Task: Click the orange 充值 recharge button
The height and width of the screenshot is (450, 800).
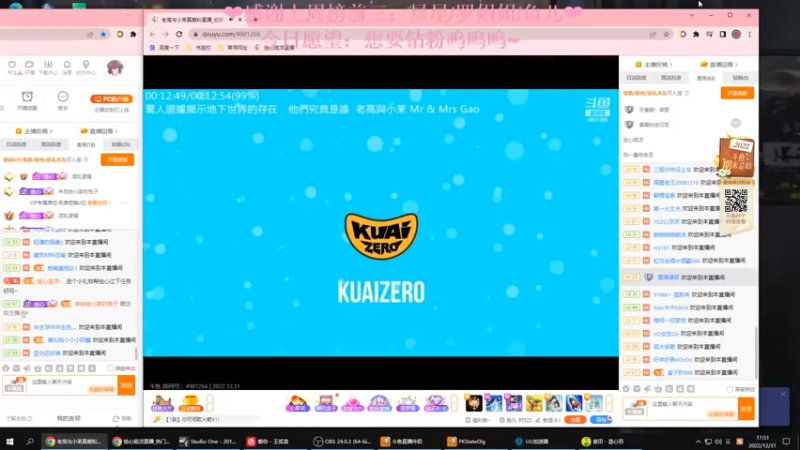Action: click(x=575, y=420)
